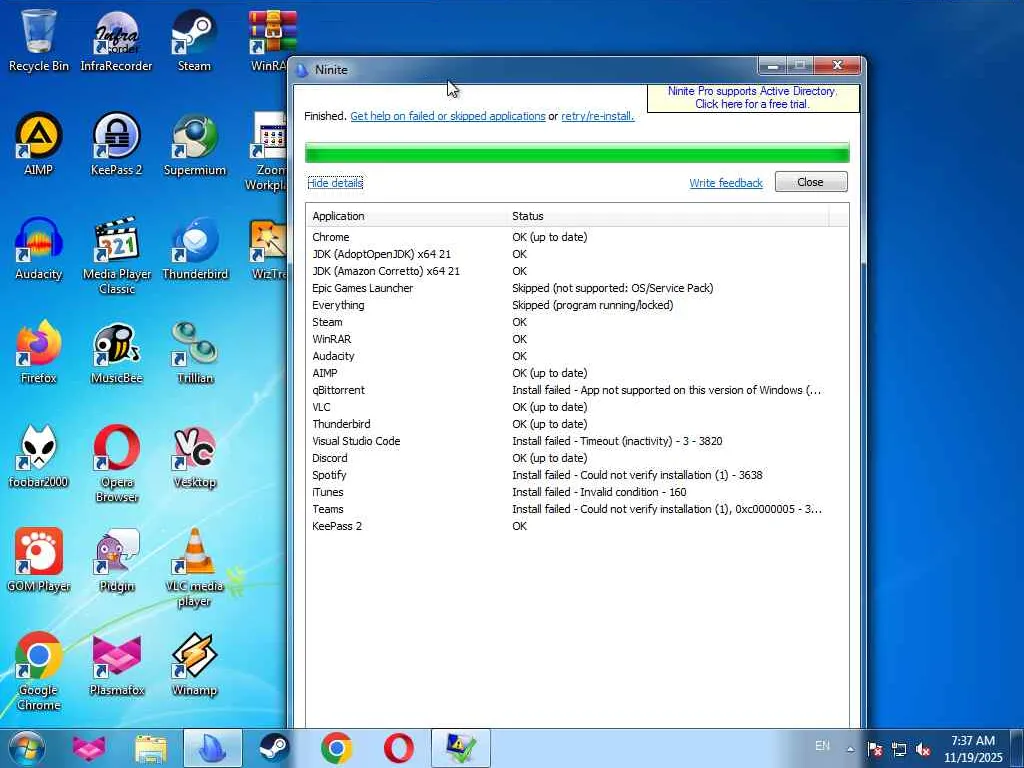1024x768 pixels.
Task: Click the muted volume tray icon
Action: pyautogui.click(x=923, y=749)
